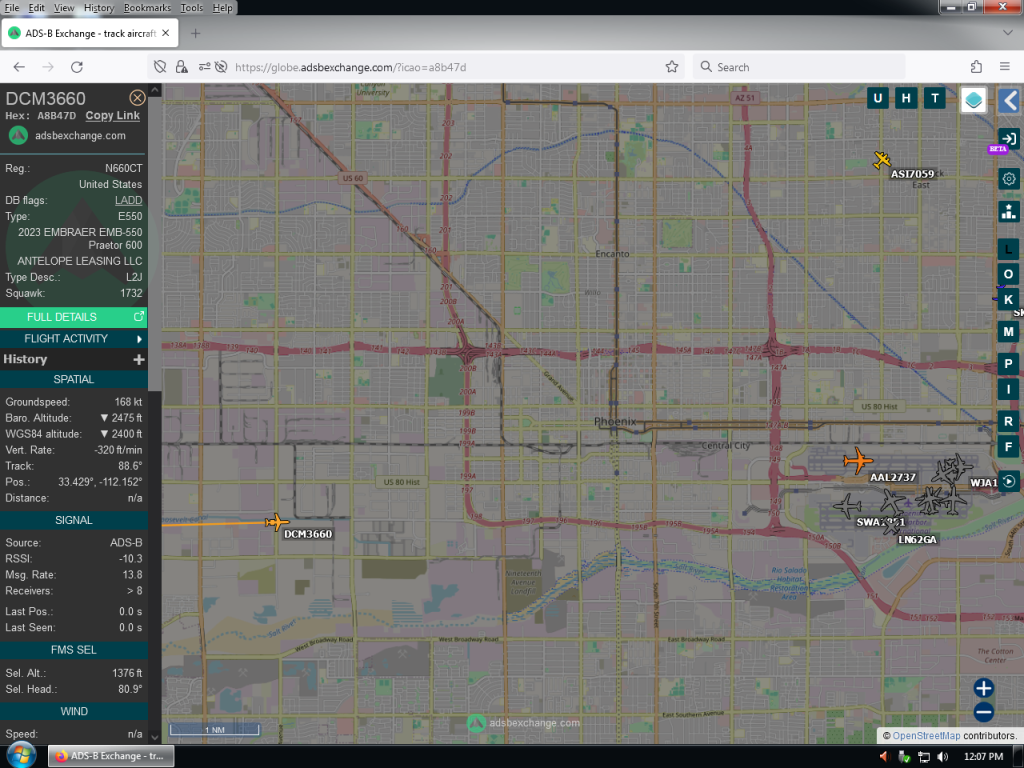Viewport: 1024px width, 768px height.
Task: Toggle the T tracks button
Action: (x=935, y=99)
